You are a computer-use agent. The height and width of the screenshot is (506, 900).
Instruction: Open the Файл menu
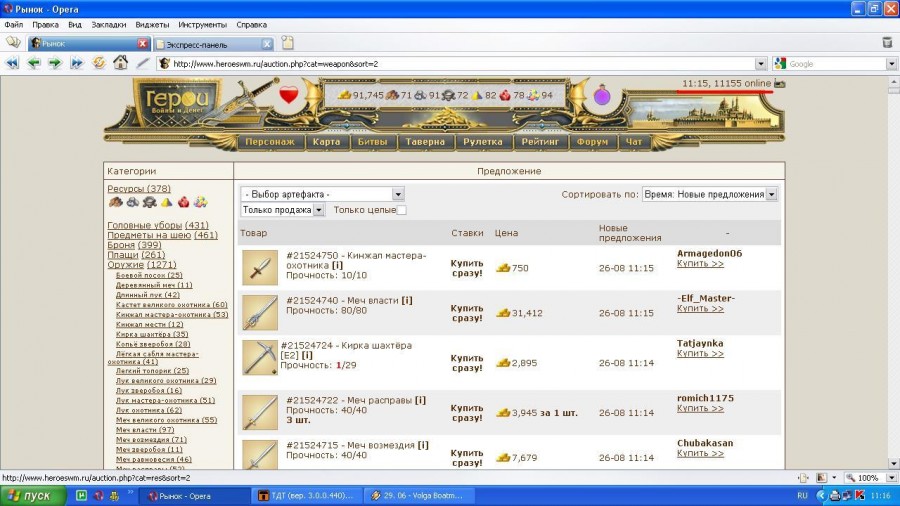tap(14, 25)
